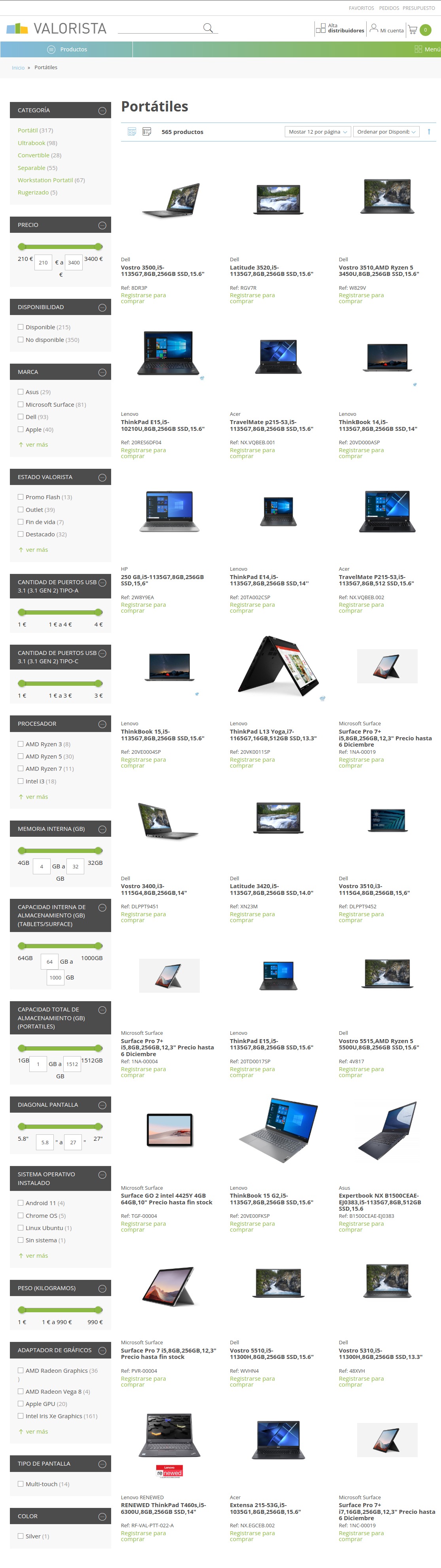Switch to list view icon
Image resolution: width=441 pixels, height=1568 pixels.
(147, 132)
